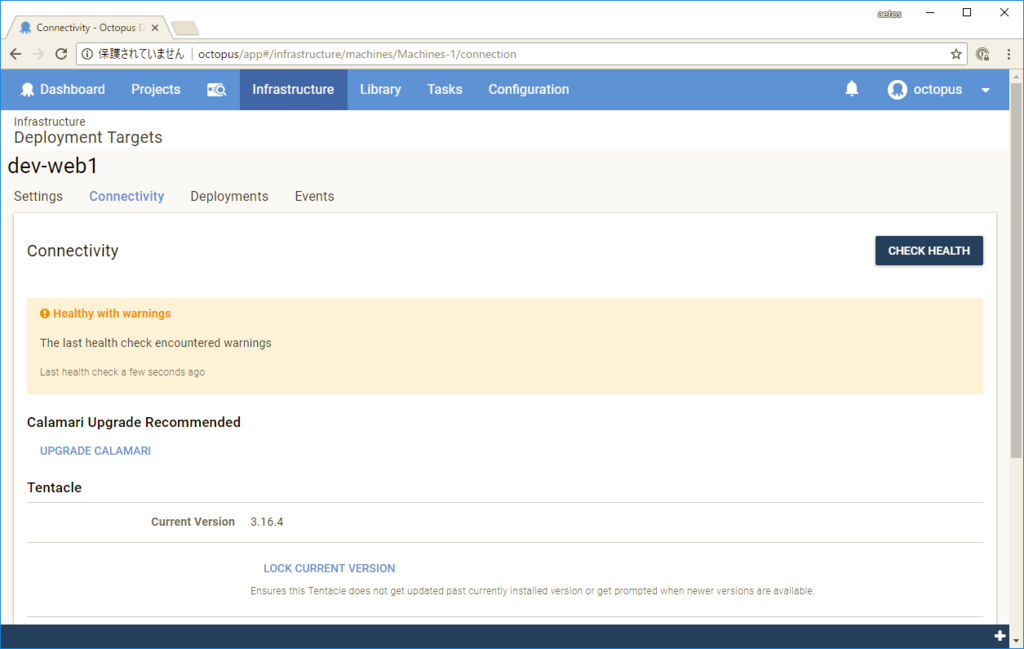Image resolution: width=1024 pixels, height=649 pixels.
Task: Click UPGRADE CALAMARI link
Action: click(95, 451)
